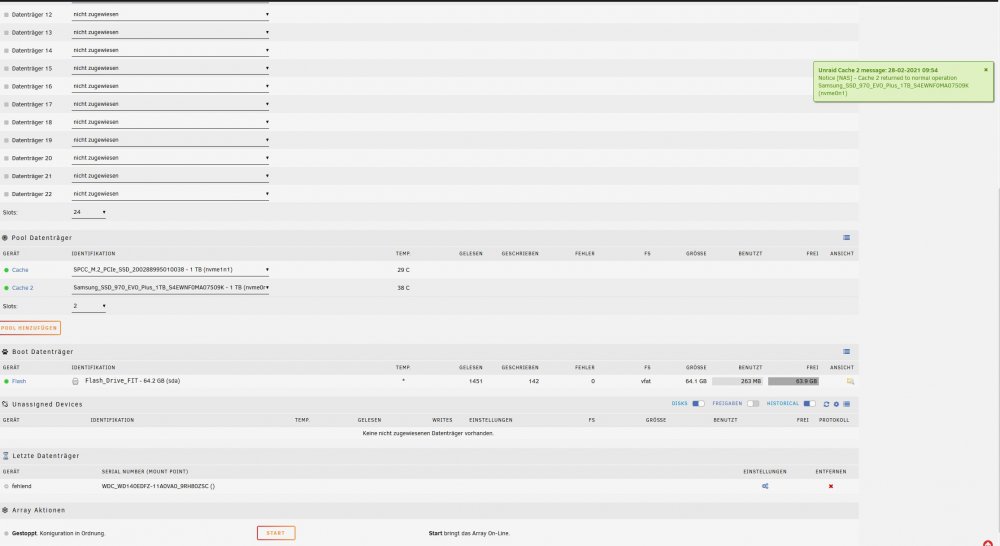Click status indicator beside Datenträger 21
Screen dimensions: 1000x546
(6, 176)
